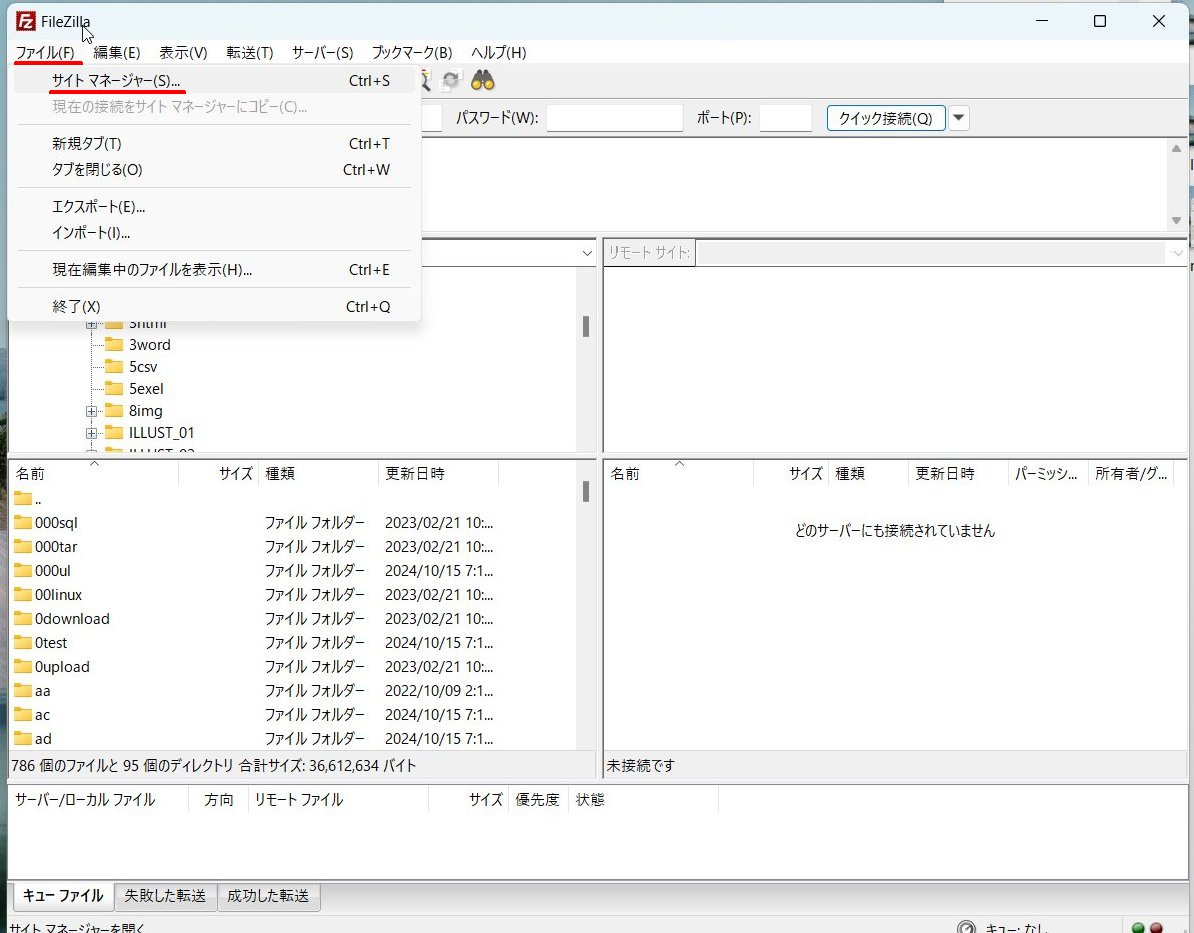The width and height of the screenshot is (1194, 933).
Task: Click the local folder tree scrollbar thumb
Action: coord(586,326)
